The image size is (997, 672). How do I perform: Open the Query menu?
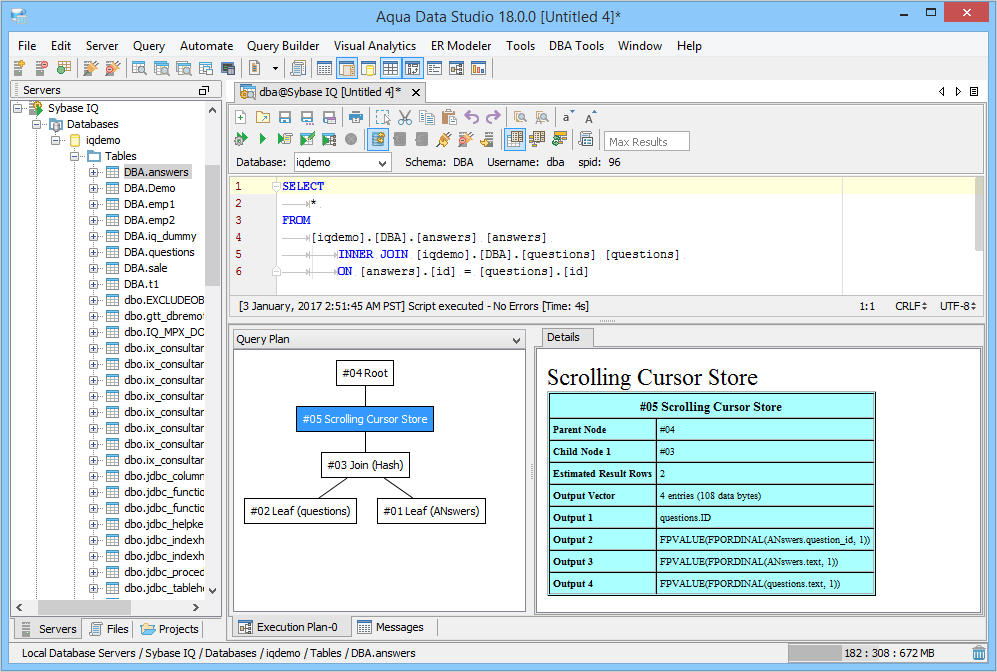point(149,46)
